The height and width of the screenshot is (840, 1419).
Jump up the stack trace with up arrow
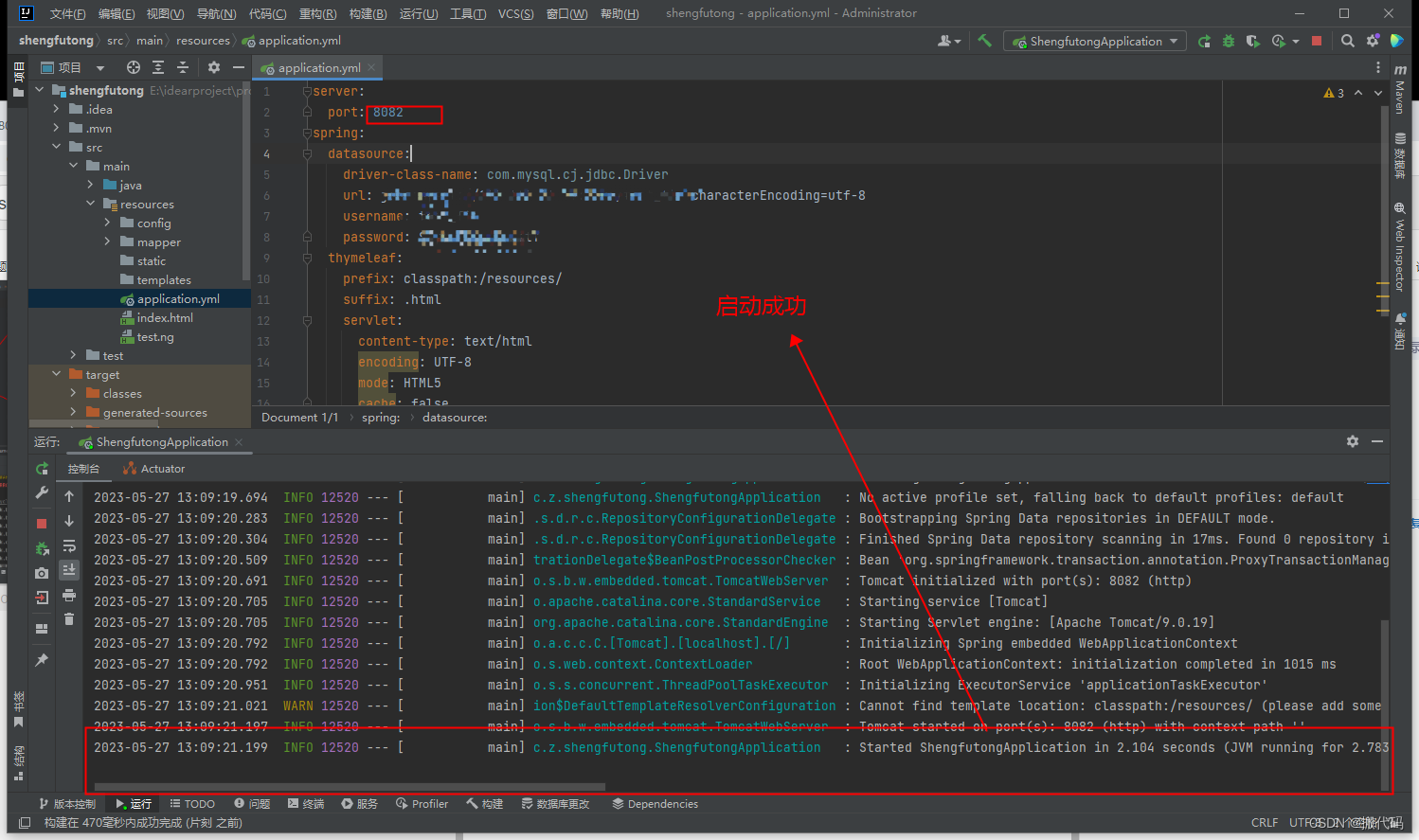69,496
